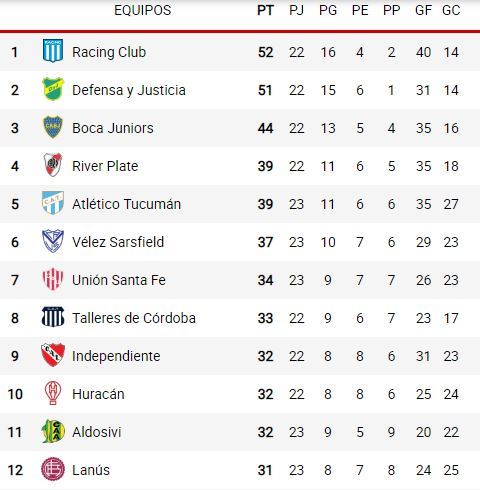
Task: Click the Lanús team name
Action: 91,470
